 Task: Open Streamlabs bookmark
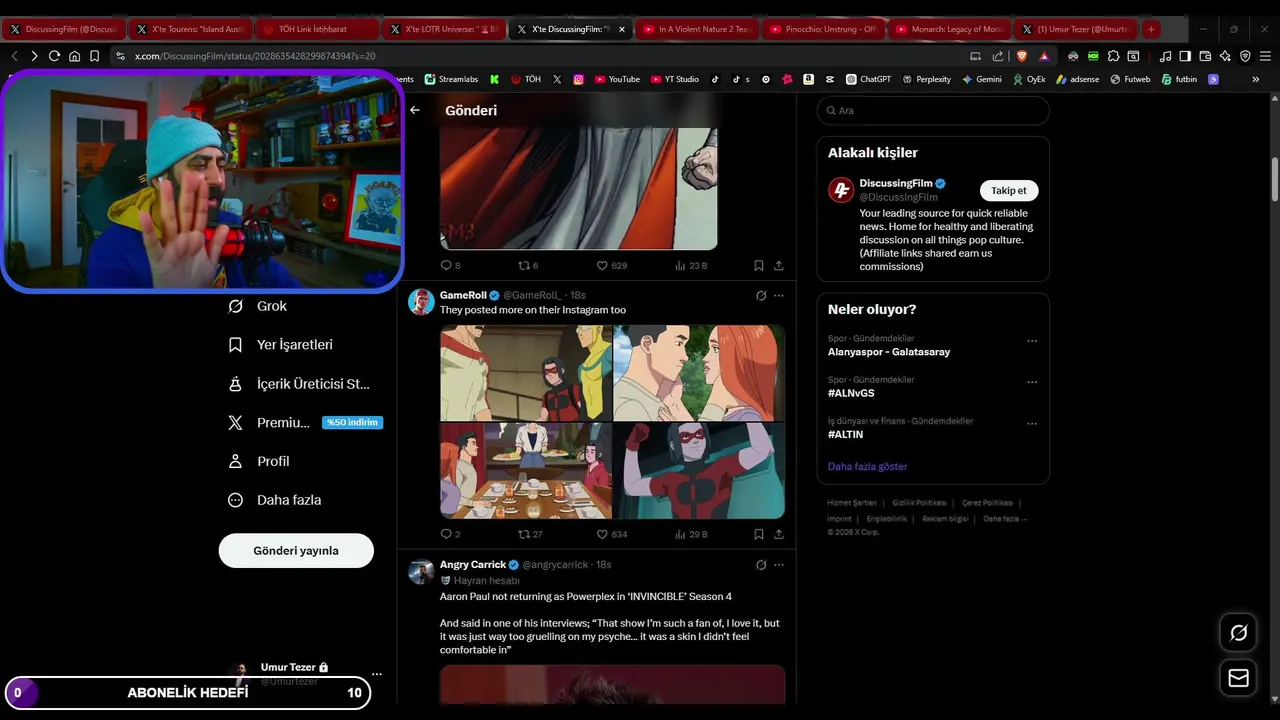click(451, 79)
